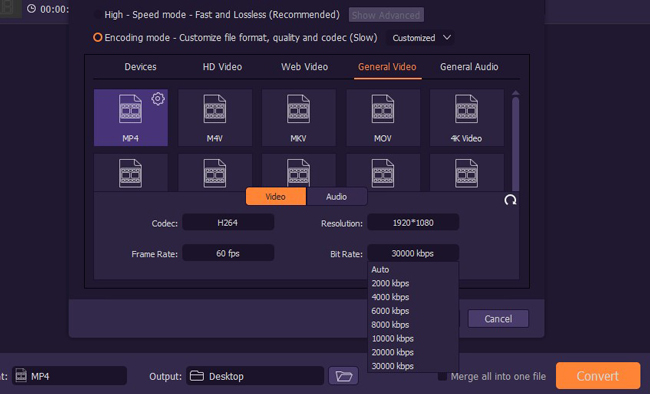650x394 pixels.
Task: Choose Auto bit rate option
Action: [x=413, y=270]
